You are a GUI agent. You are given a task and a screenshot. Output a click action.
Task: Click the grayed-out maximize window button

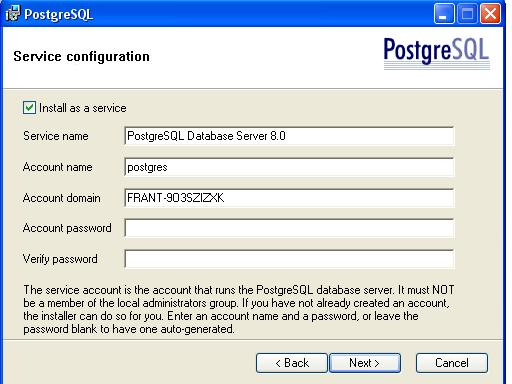(467, 14)
